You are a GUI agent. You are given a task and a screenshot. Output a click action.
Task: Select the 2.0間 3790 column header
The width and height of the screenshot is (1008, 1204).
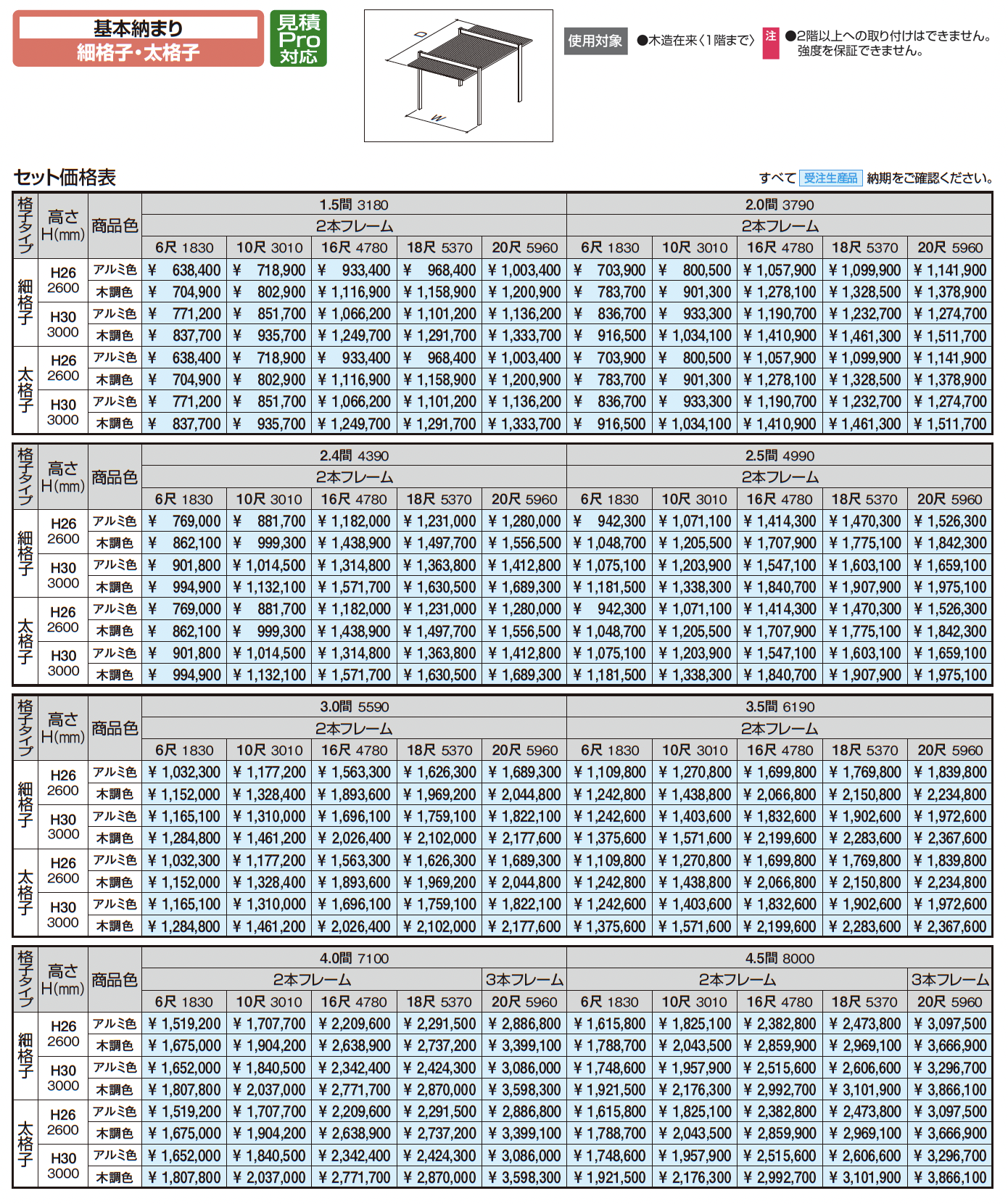pos(780,205)
